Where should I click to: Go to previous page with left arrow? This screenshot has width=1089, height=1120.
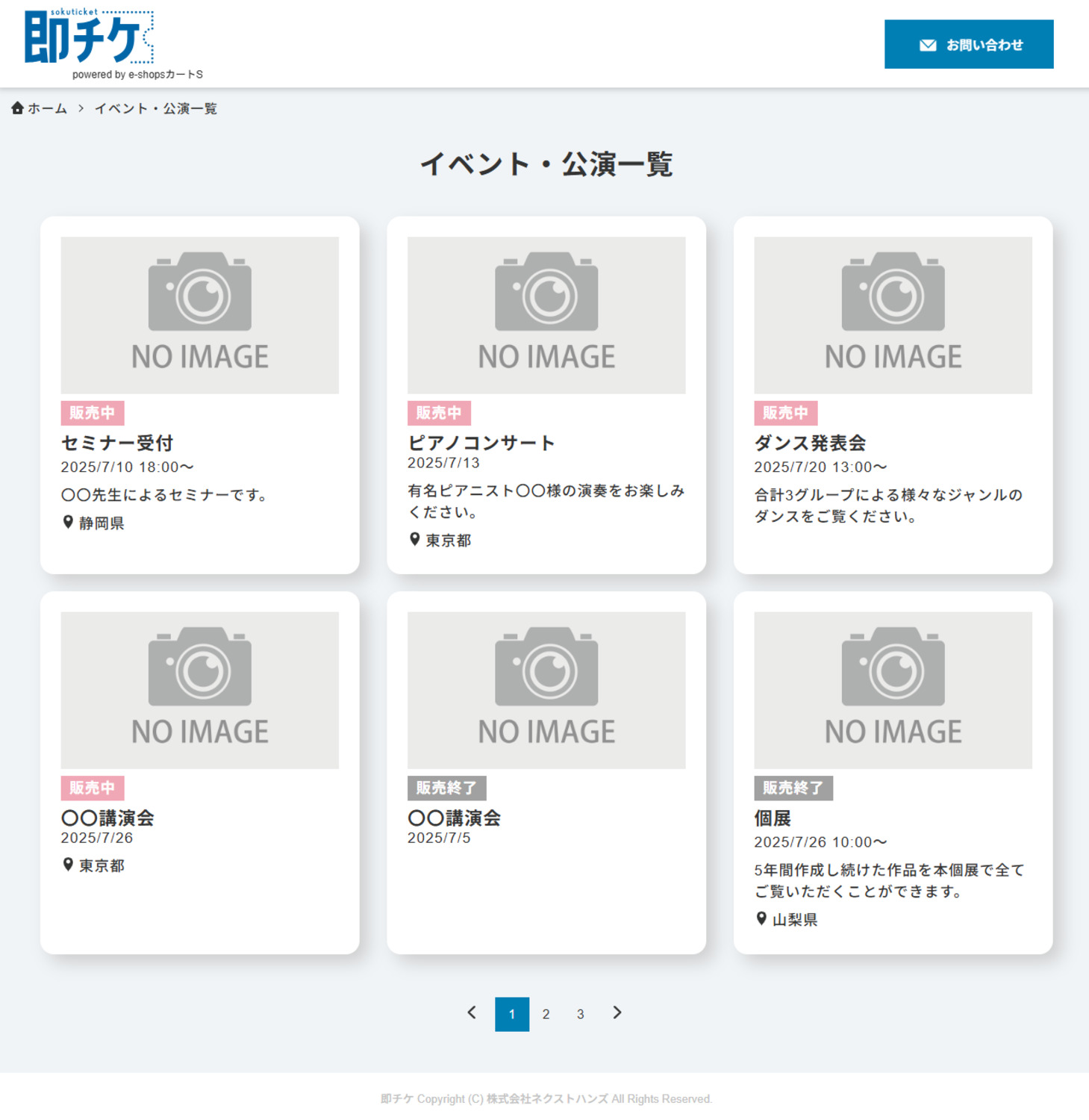[x=472, y=1013]
